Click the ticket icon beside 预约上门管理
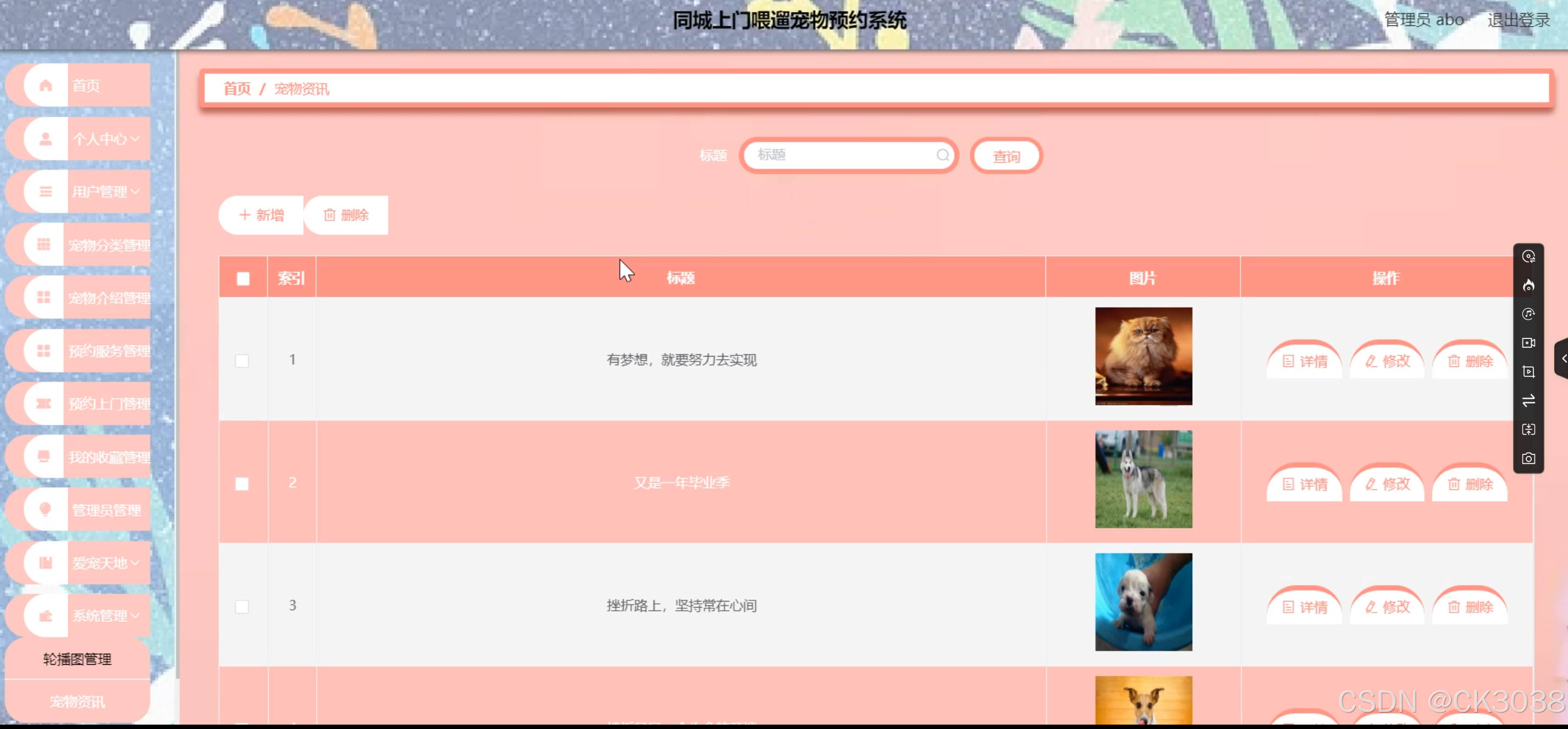Image resolution: width=1568 pixels, height=729 pixels. [44, 403]
